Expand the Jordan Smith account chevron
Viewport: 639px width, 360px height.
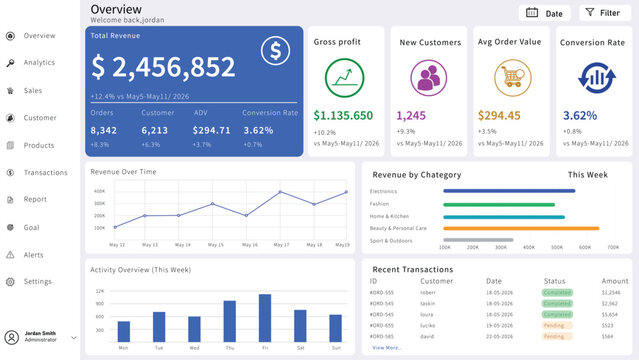click(x=74, y=338)
